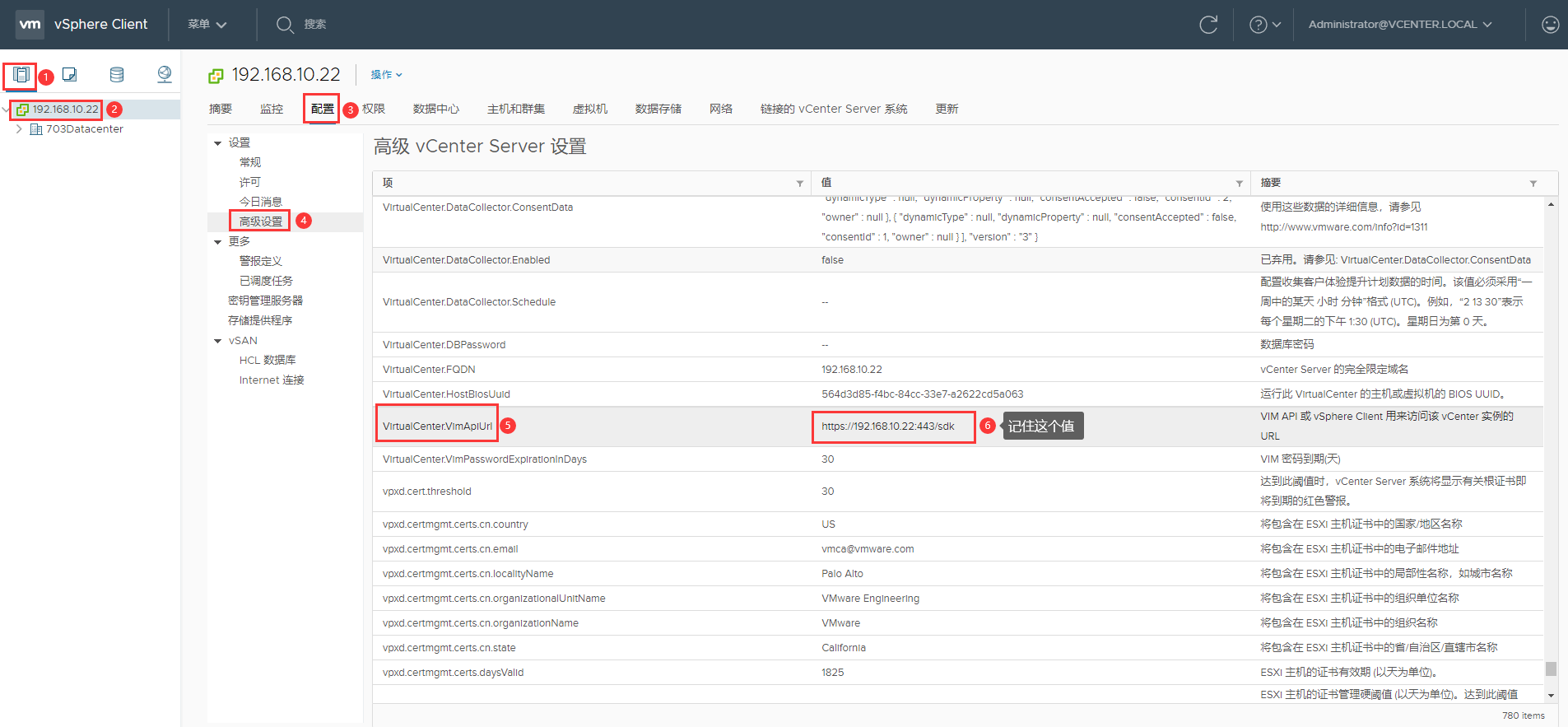Open the help question-mark menu

point(1265,25)
